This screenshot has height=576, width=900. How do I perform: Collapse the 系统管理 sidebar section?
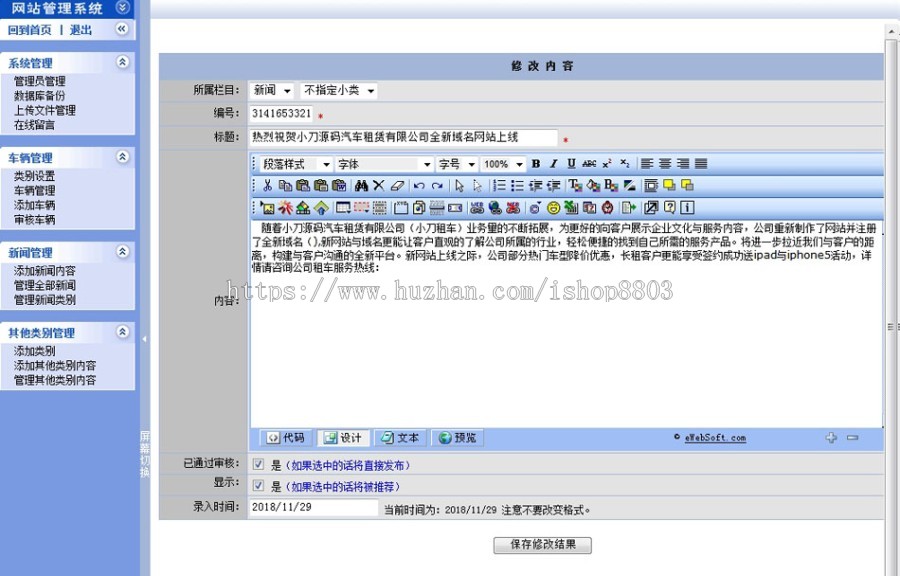[x=122, y=62]
